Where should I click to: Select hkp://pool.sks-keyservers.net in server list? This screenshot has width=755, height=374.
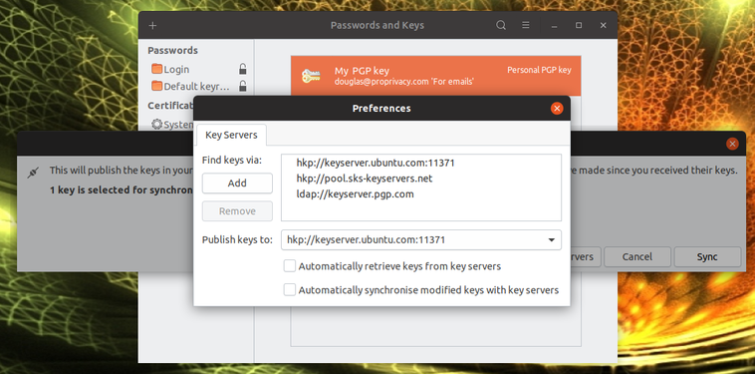coord(364,179)
